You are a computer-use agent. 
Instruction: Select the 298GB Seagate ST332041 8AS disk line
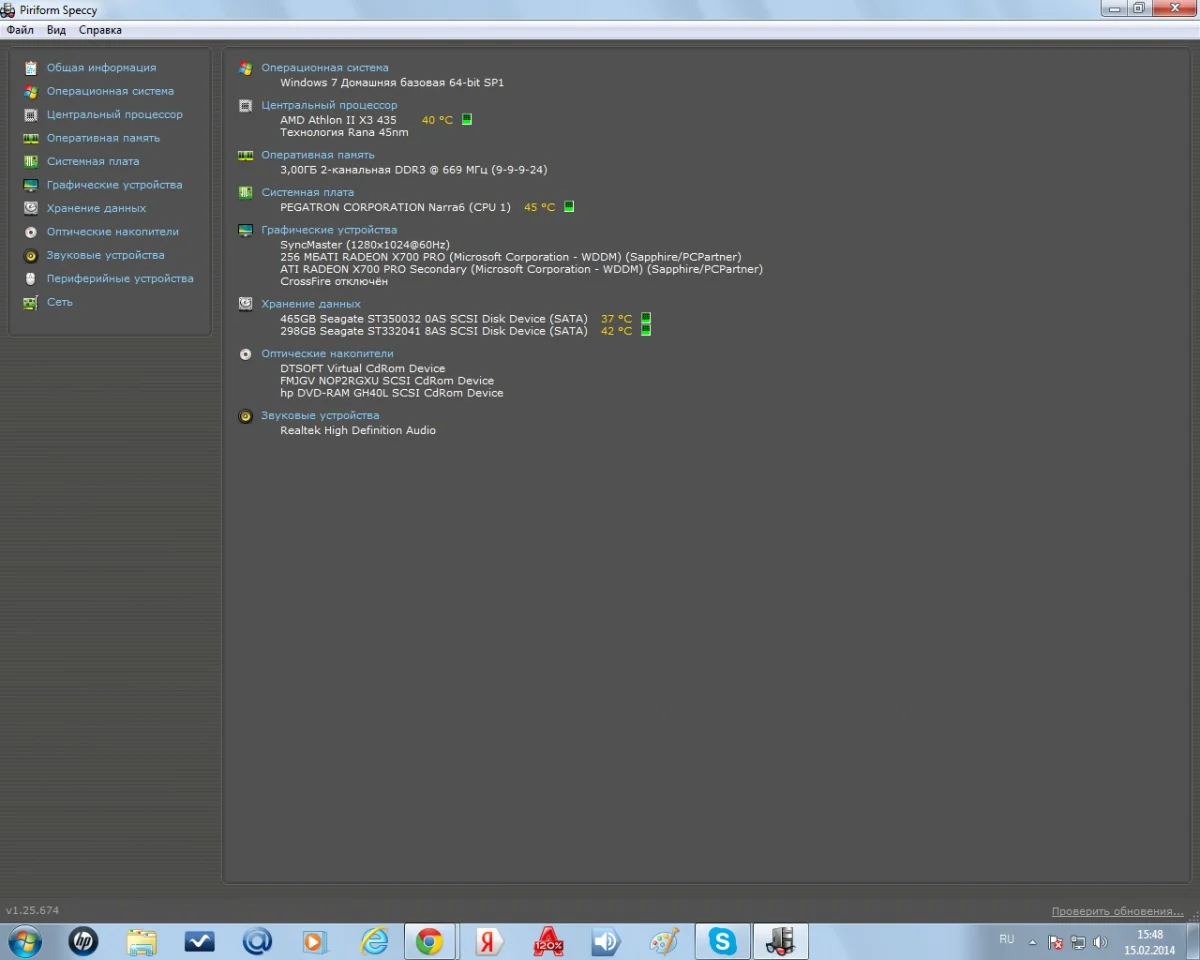coord(434,331)
